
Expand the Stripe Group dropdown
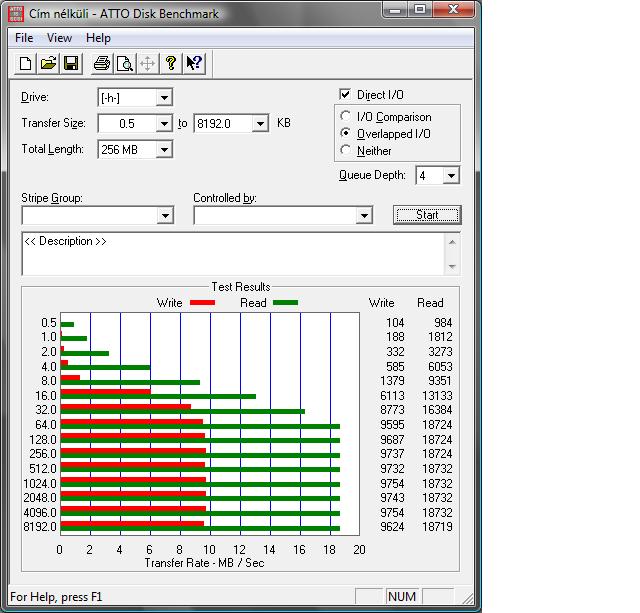(x=165, y=215)
